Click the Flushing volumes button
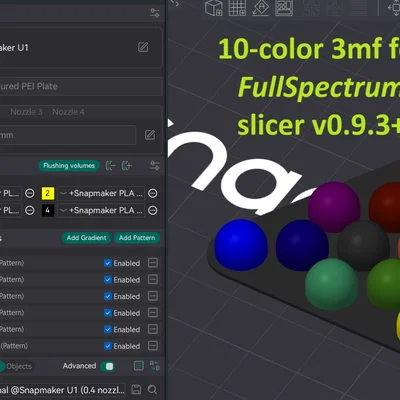Screen dimensions: 400x400 click(69, 166)
